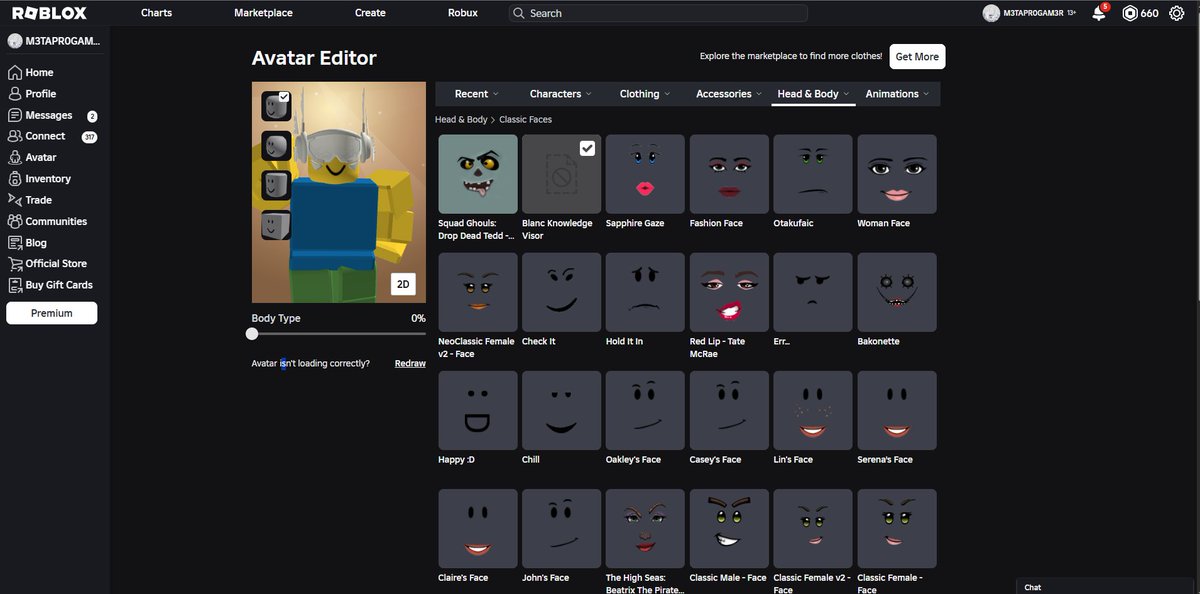Image resolution: width=1200 pixels, height=594 pixels.
Task: Equip the Check It face
Action: coord(562,292)
